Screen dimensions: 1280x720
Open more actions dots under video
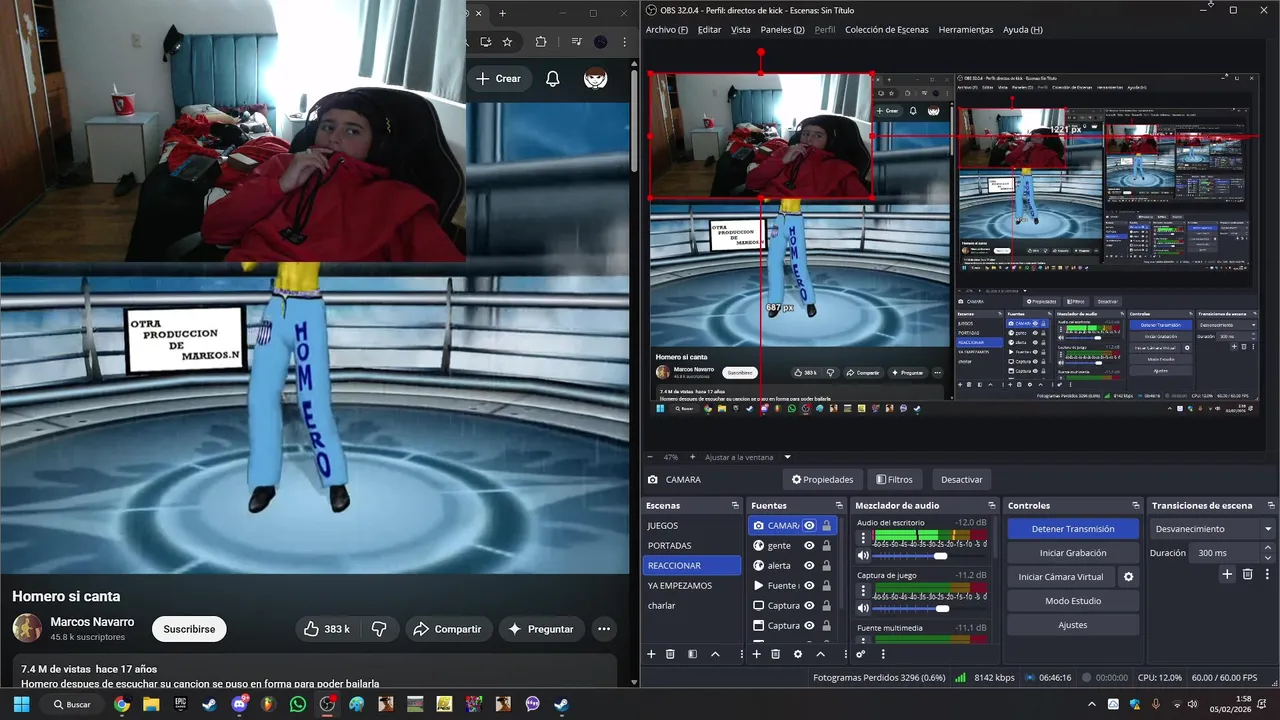point(604,629)
